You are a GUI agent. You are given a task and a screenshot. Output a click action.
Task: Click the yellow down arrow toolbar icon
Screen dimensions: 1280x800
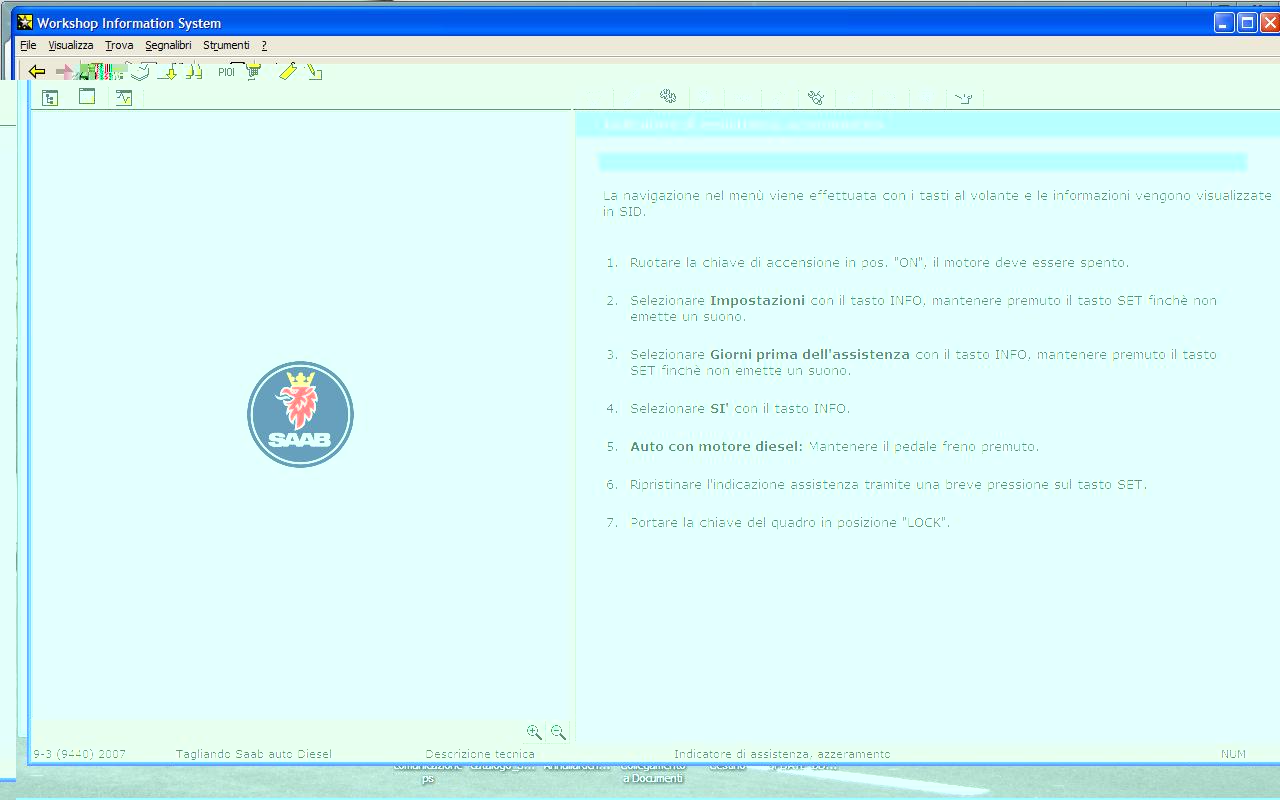[171, 71]
